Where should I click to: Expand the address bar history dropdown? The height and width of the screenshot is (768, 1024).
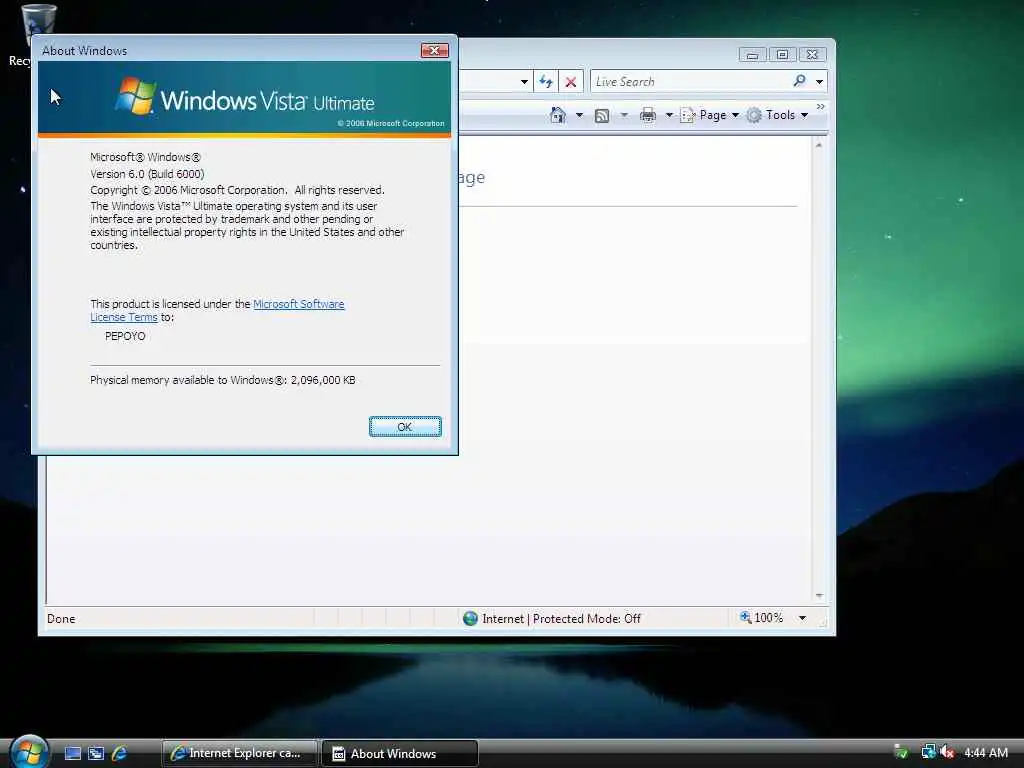524,82
